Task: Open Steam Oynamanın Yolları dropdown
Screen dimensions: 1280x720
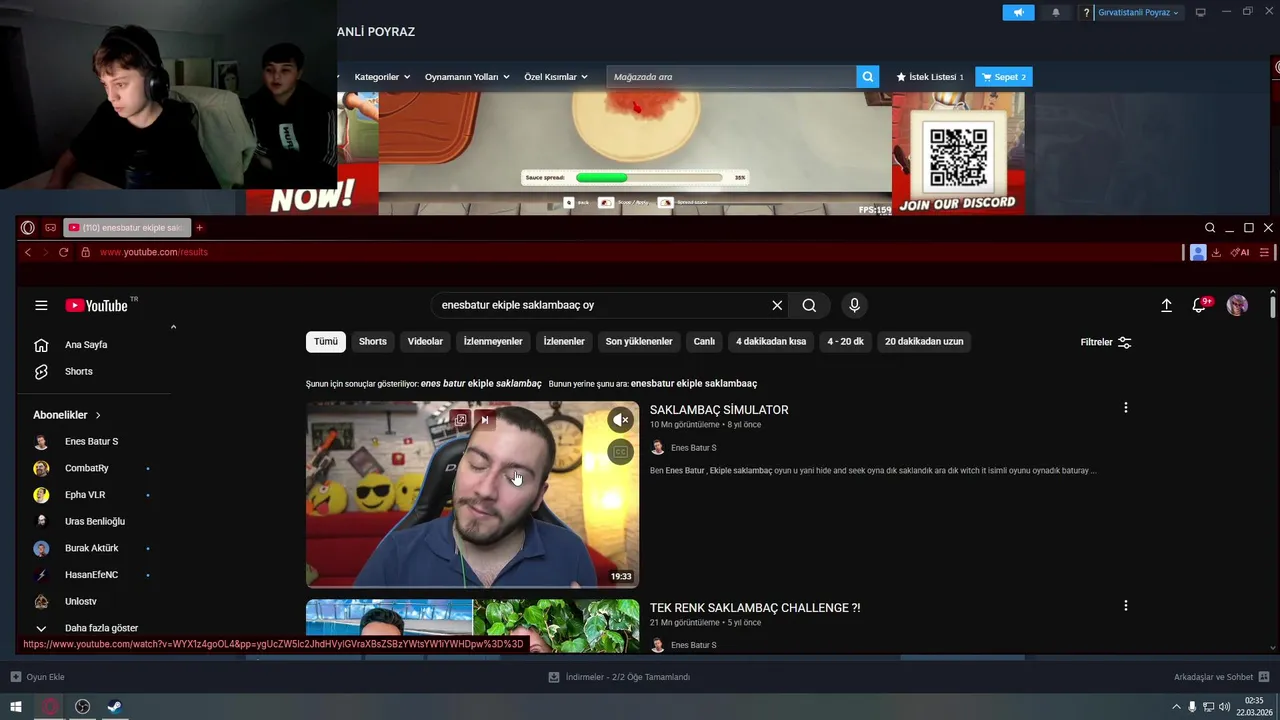Action: coord(467,77)
